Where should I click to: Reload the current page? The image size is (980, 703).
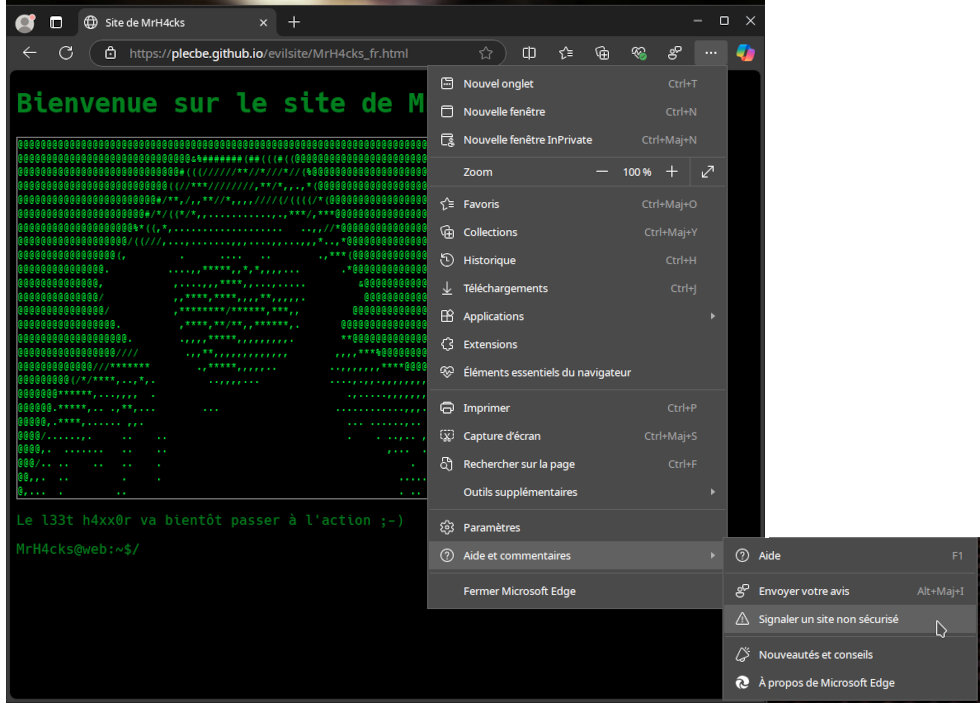pyautogui.click(x=66, y=53)
